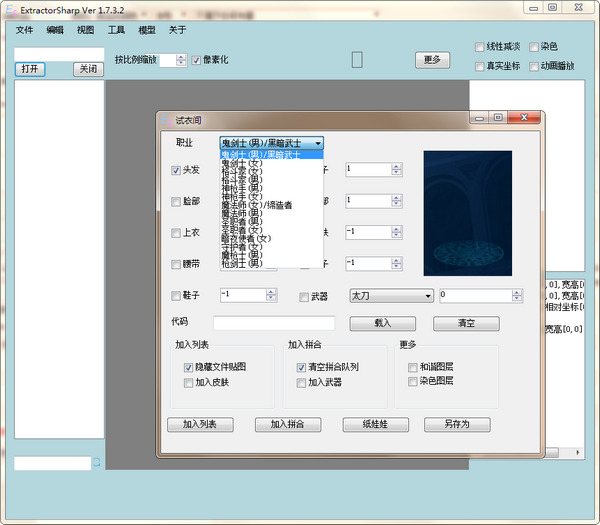Enable the 鞋子 checkbox

point(176,296)
